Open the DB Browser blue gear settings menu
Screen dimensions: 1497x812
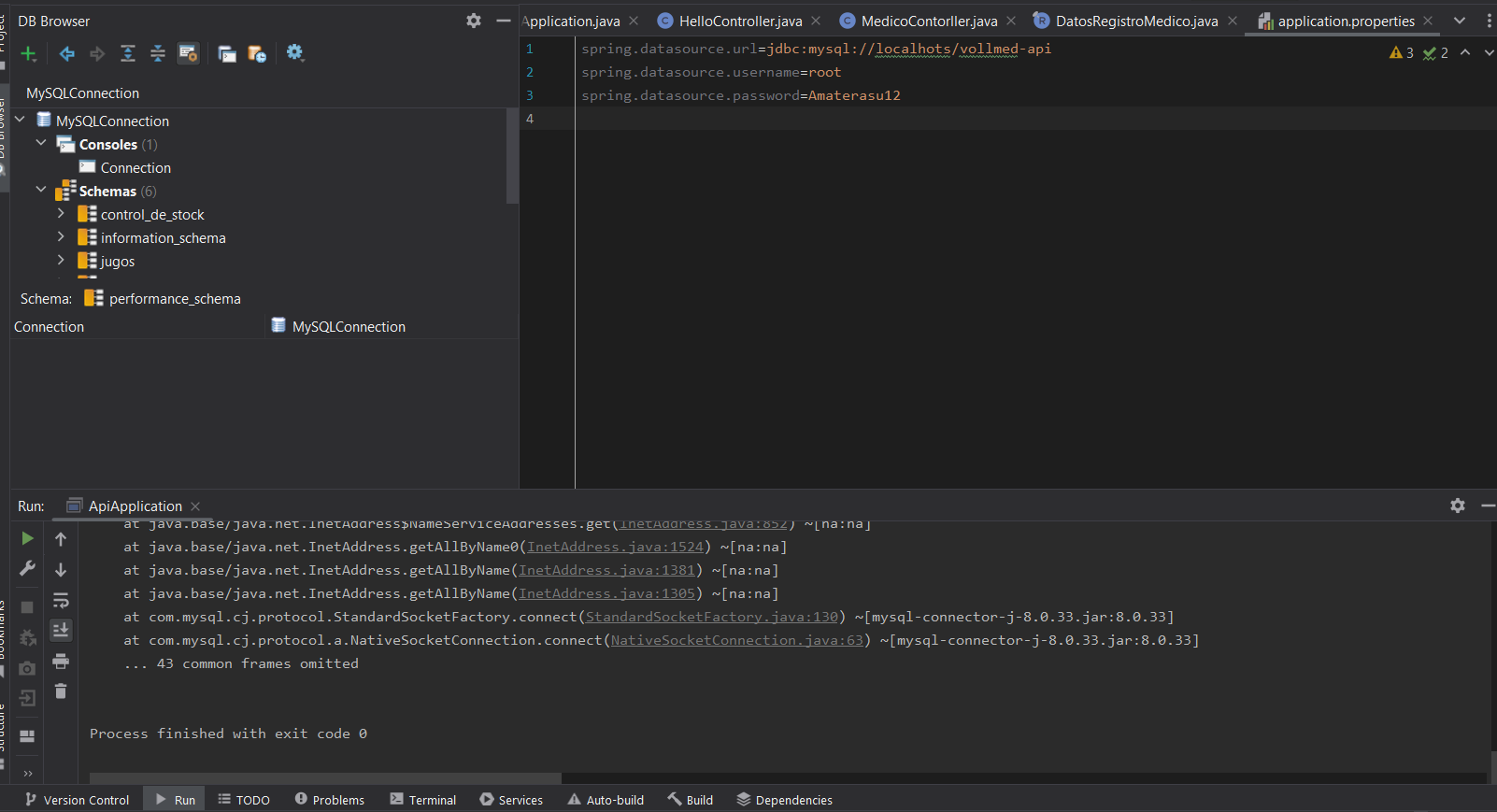click(x=295, y=53)
